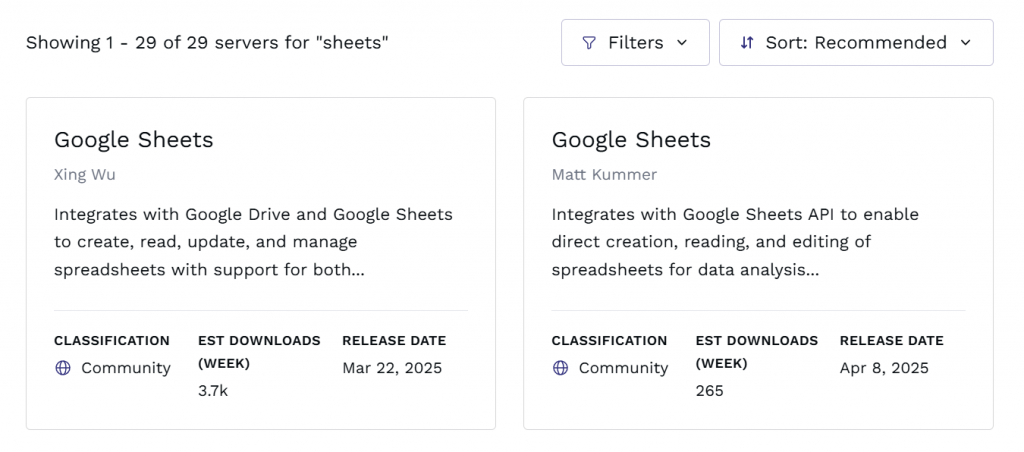The width and height of the screenshot is (1024, 452).
Task: Click the 3.7k weekly downloads value
Action: point(213,390)
